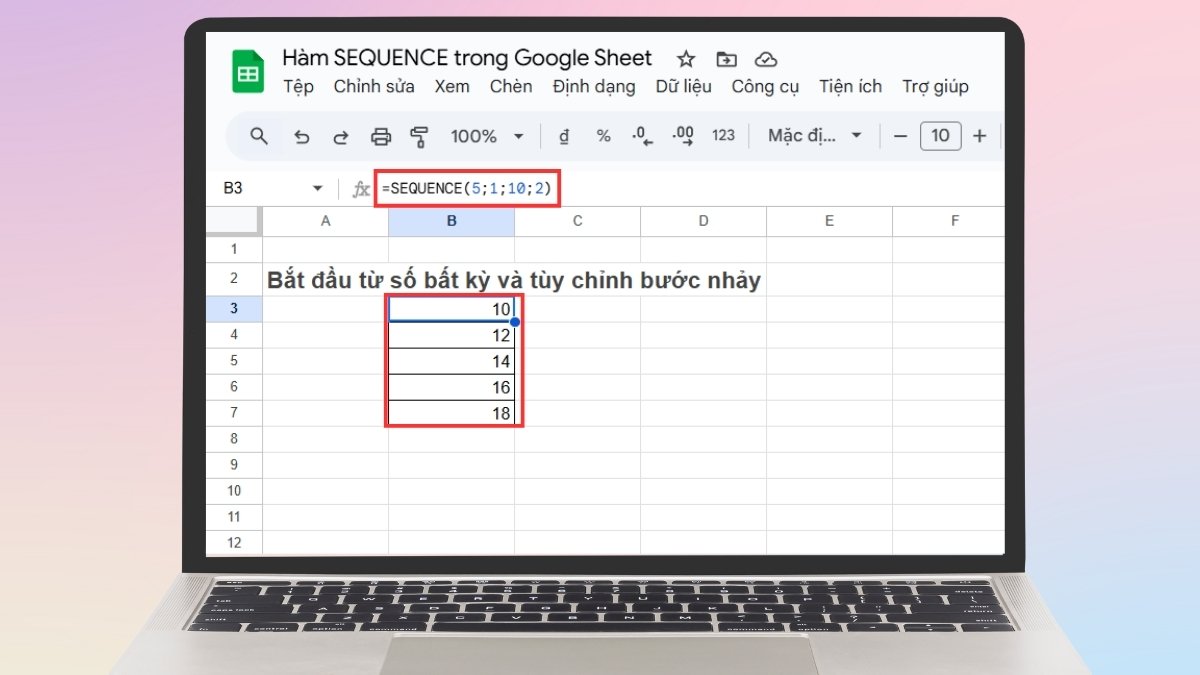Open the Tiện ích menu
This screenshot has height=675, width=1200.
click(x=850, y=87)
